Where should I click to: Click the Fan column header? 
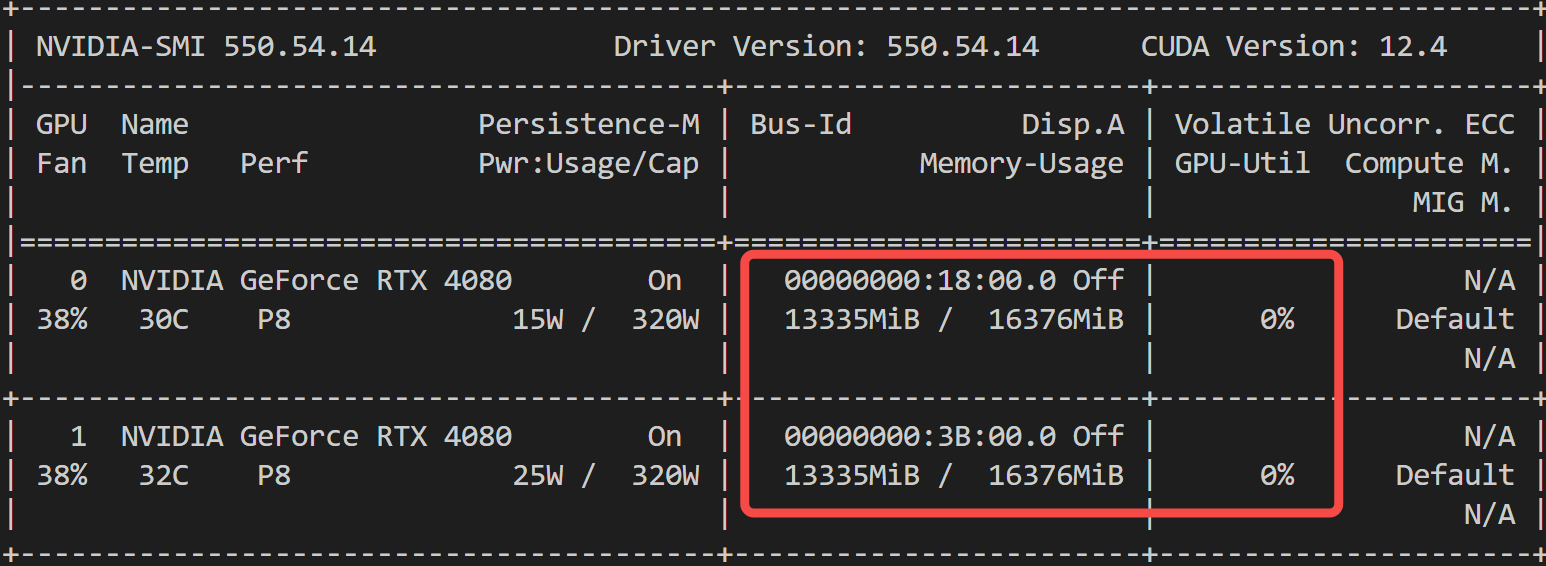click(x=61, y=163)
